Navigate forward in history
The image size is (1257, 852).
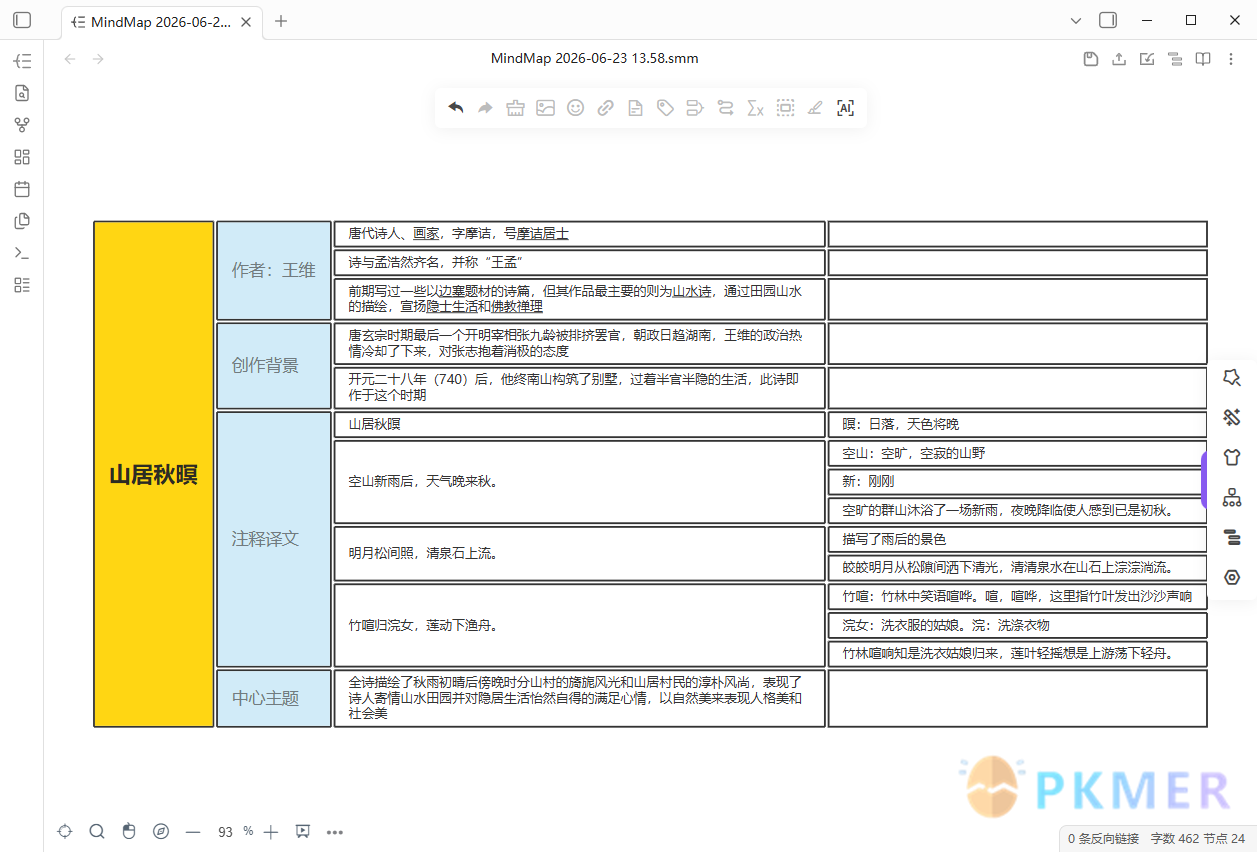click(x=98, y=59)
